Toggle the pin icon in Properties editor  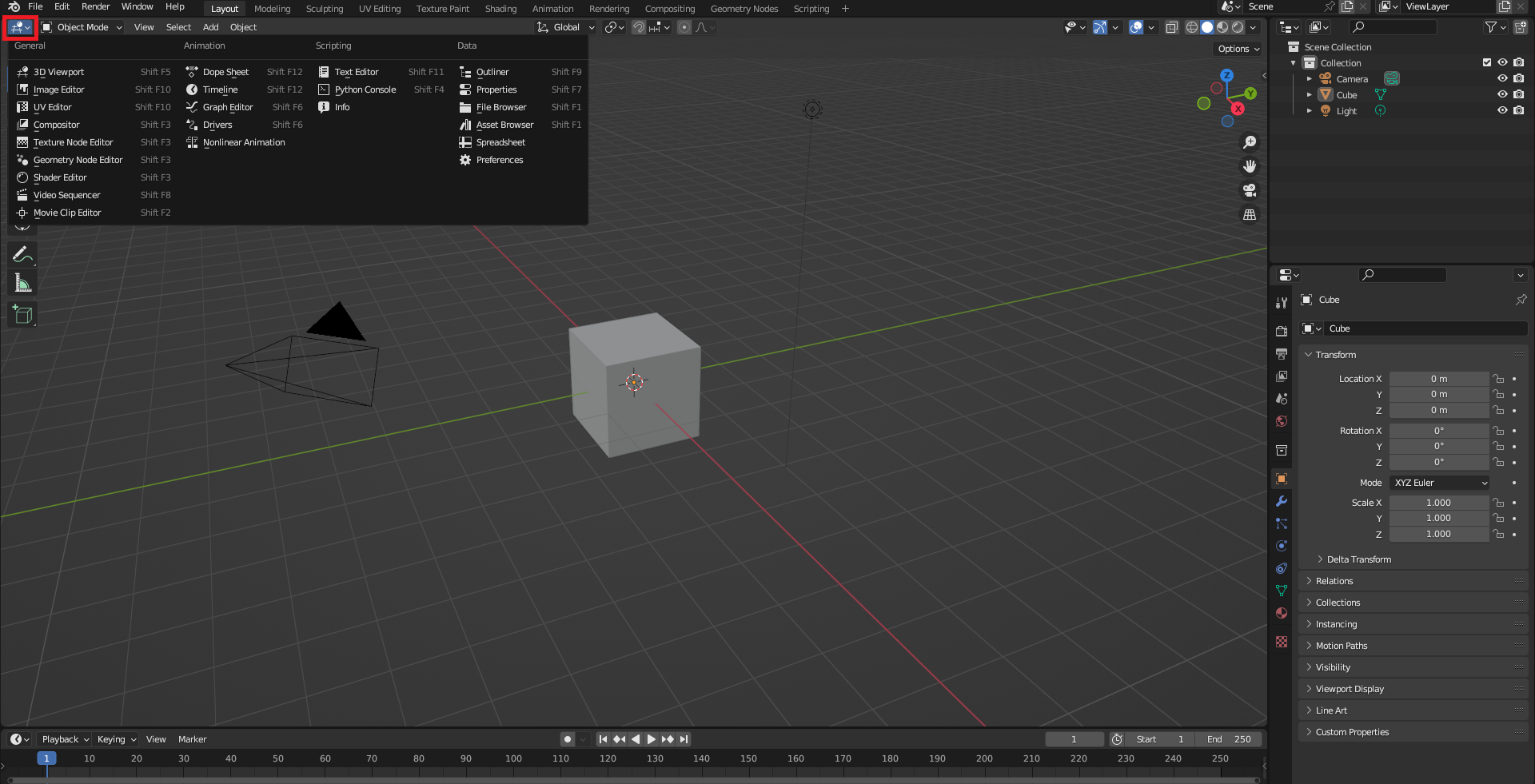(1521, 300)
